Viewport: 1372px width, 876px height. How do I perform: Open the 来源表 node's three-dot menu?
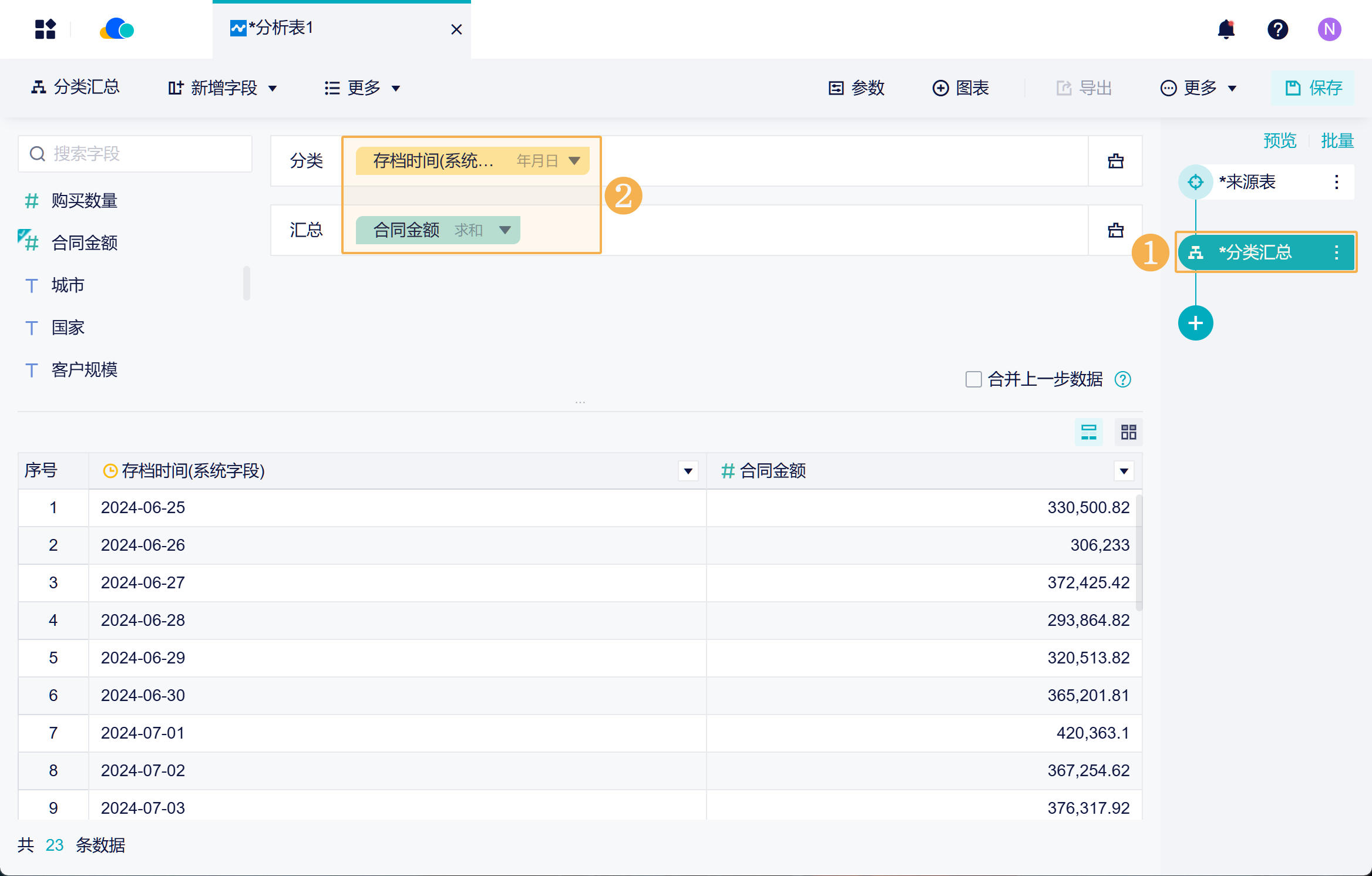point(1336,182)
